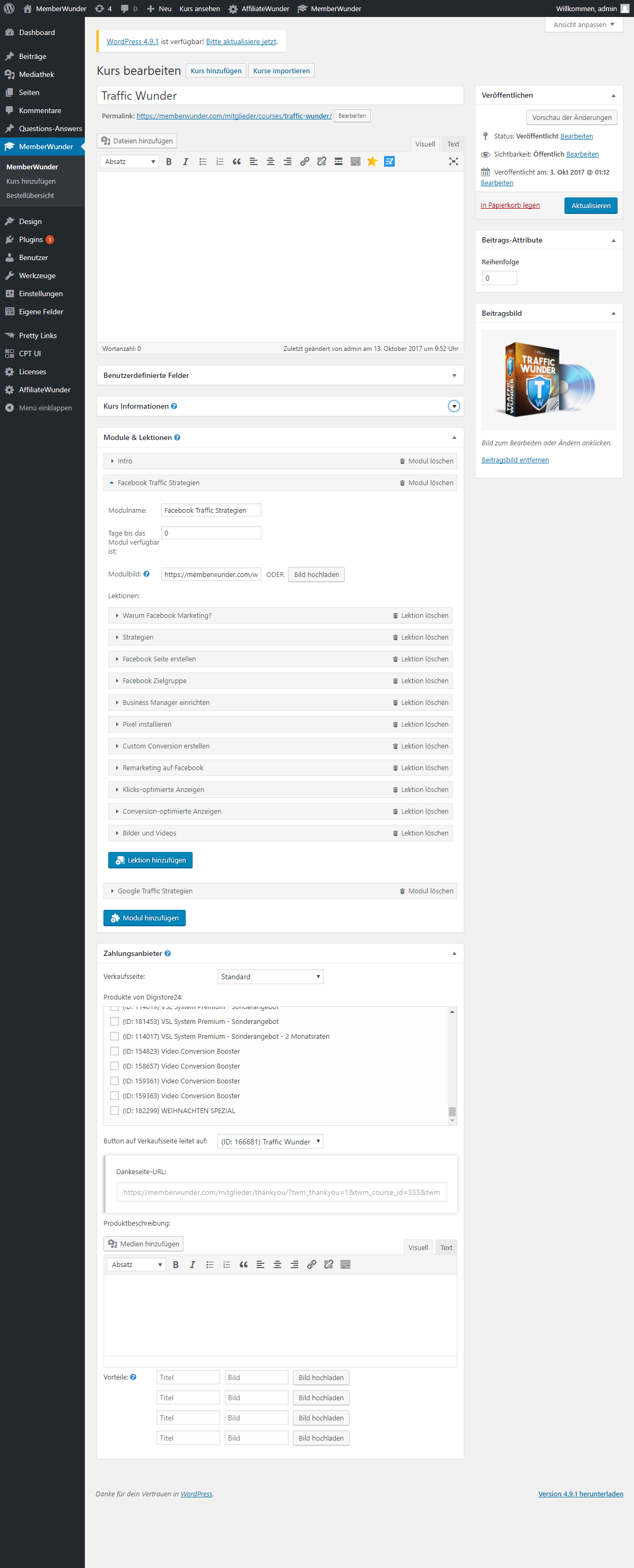Click the Reihenfolge number field
This screenshot has width=634, height=1568.
[500, 278]
